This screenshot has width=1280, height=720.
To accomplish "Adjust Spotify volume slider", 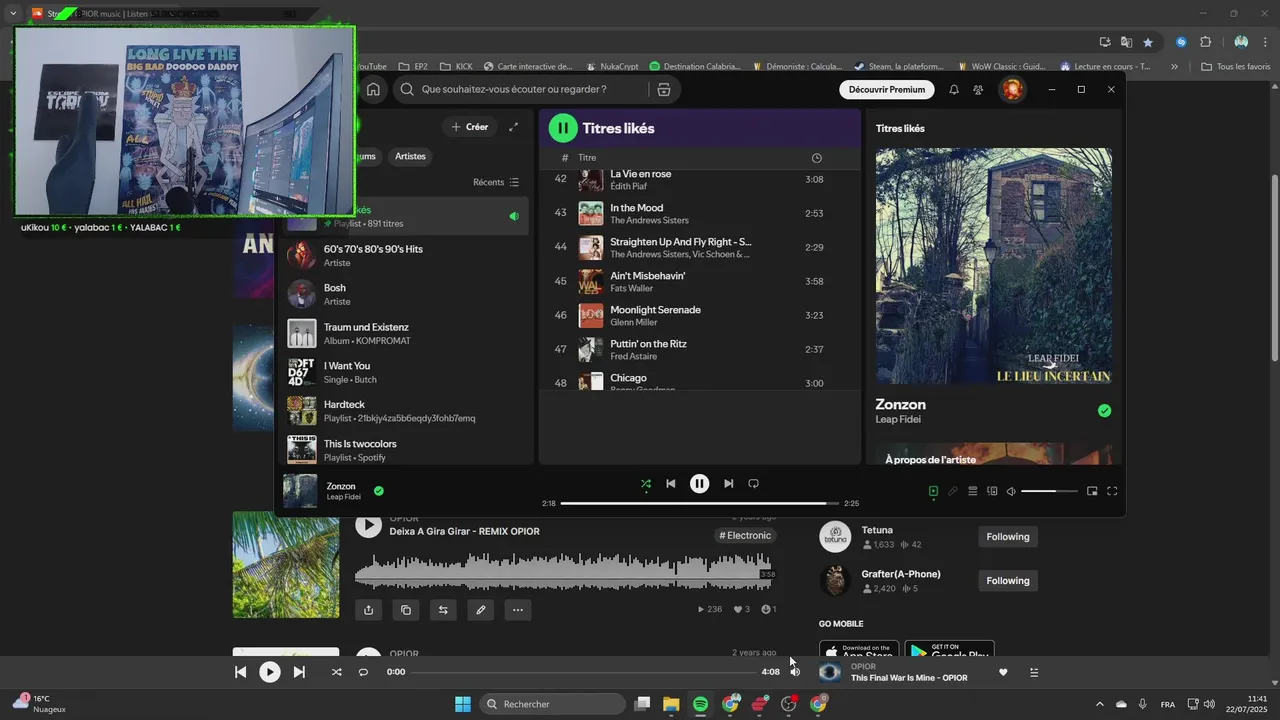I will 1049,491.
